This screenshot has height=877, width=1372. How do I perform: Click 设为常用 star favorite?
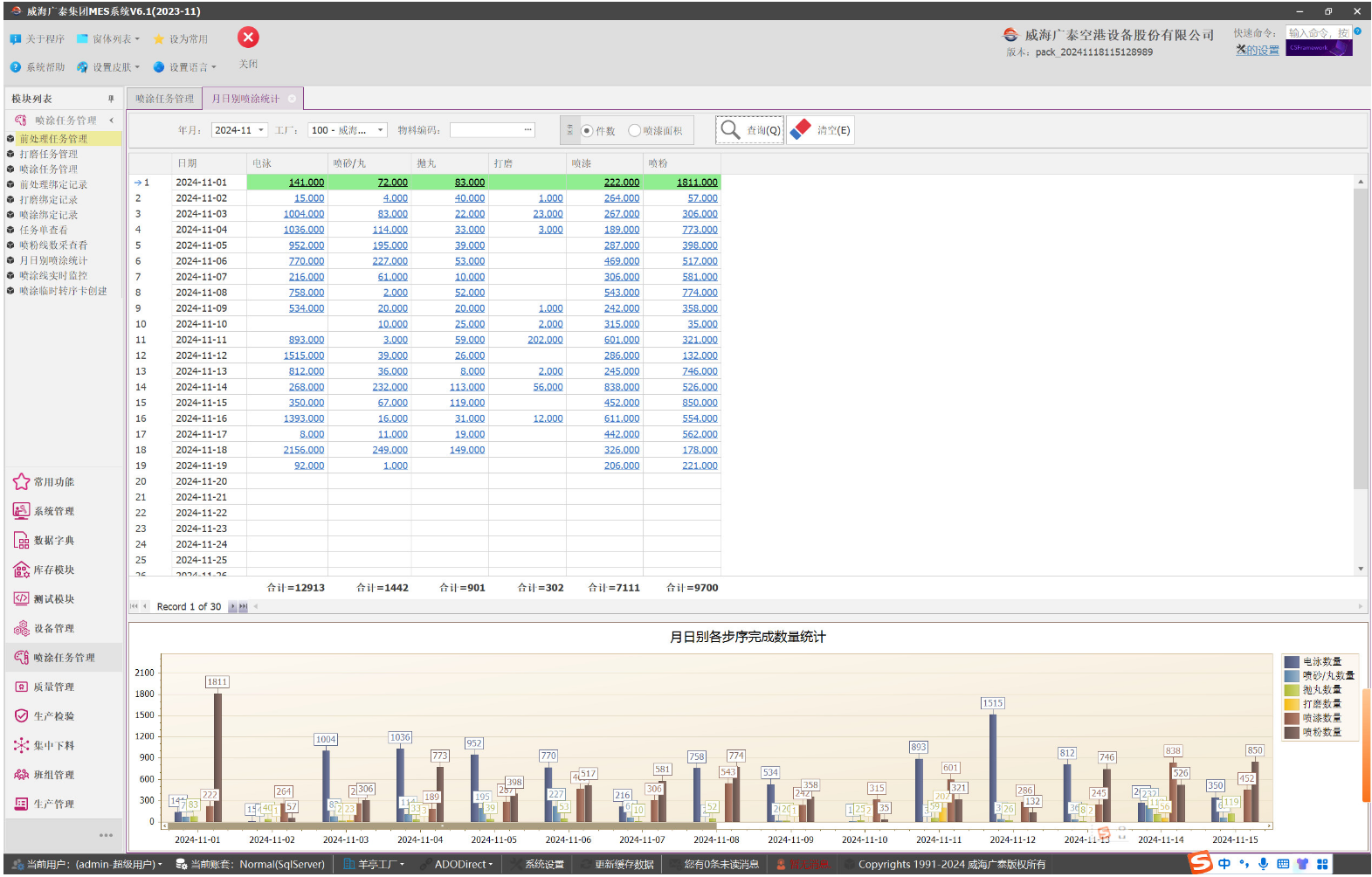[x=181, y=39]
